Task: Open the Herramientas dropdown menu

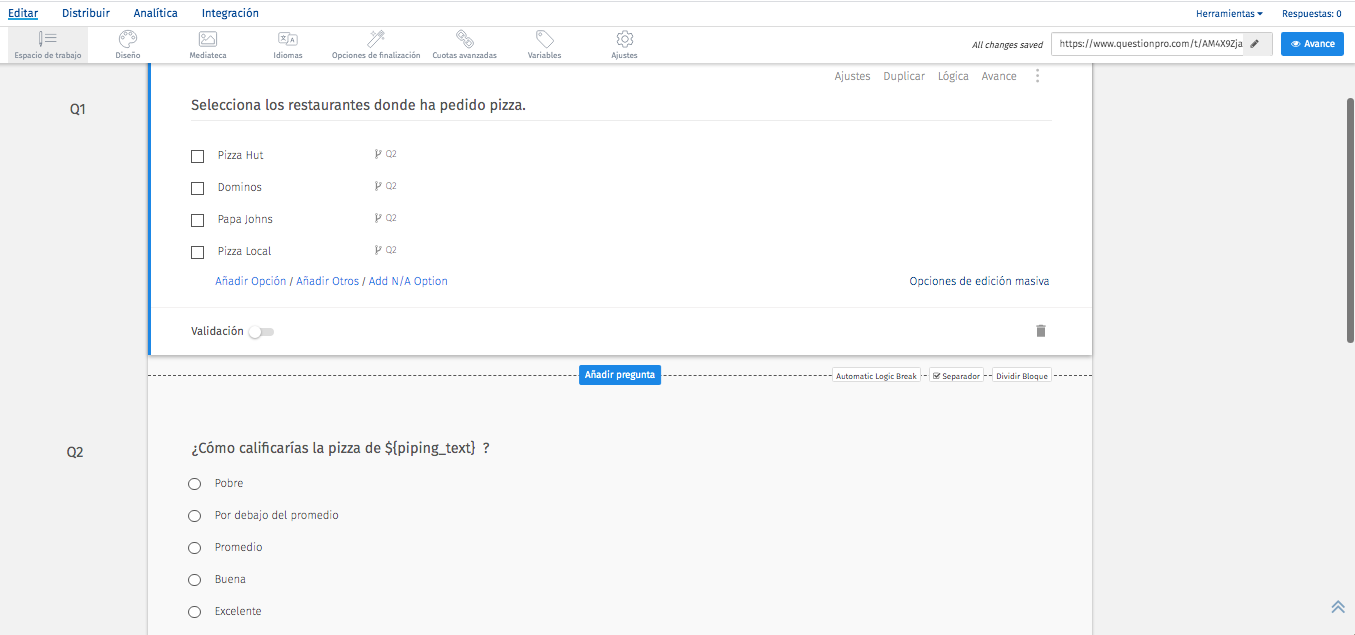Action: point(1229,14)
